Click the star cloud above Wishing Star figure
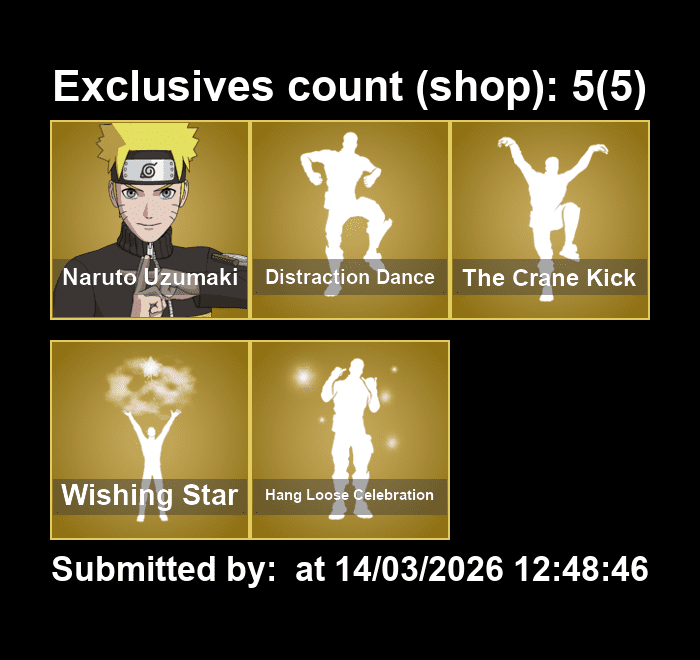Image resolution: width=700 pixels, height=660 pixels. (x=150, y=384)
